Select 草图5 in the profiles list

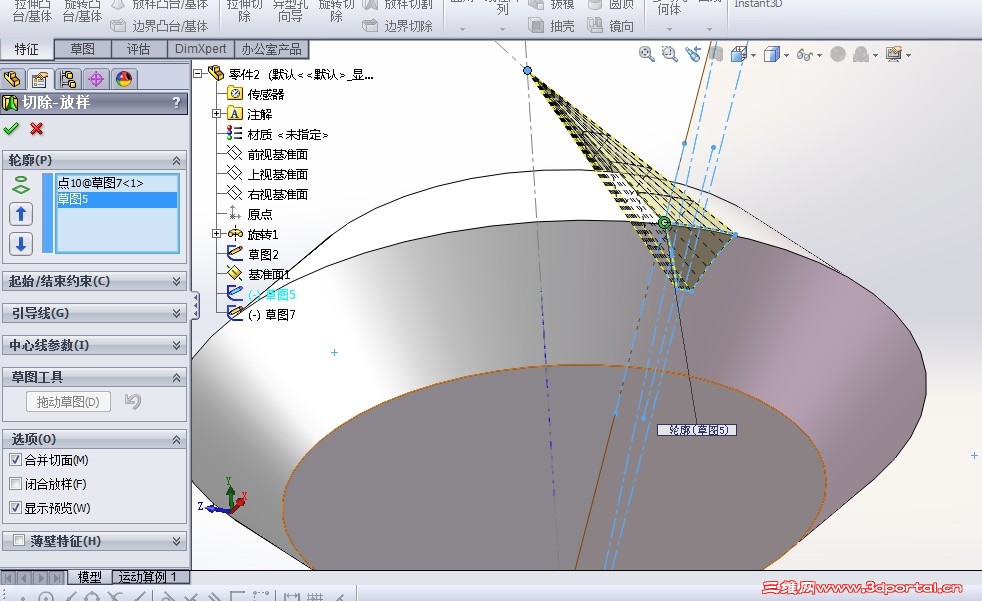point(116,199)
